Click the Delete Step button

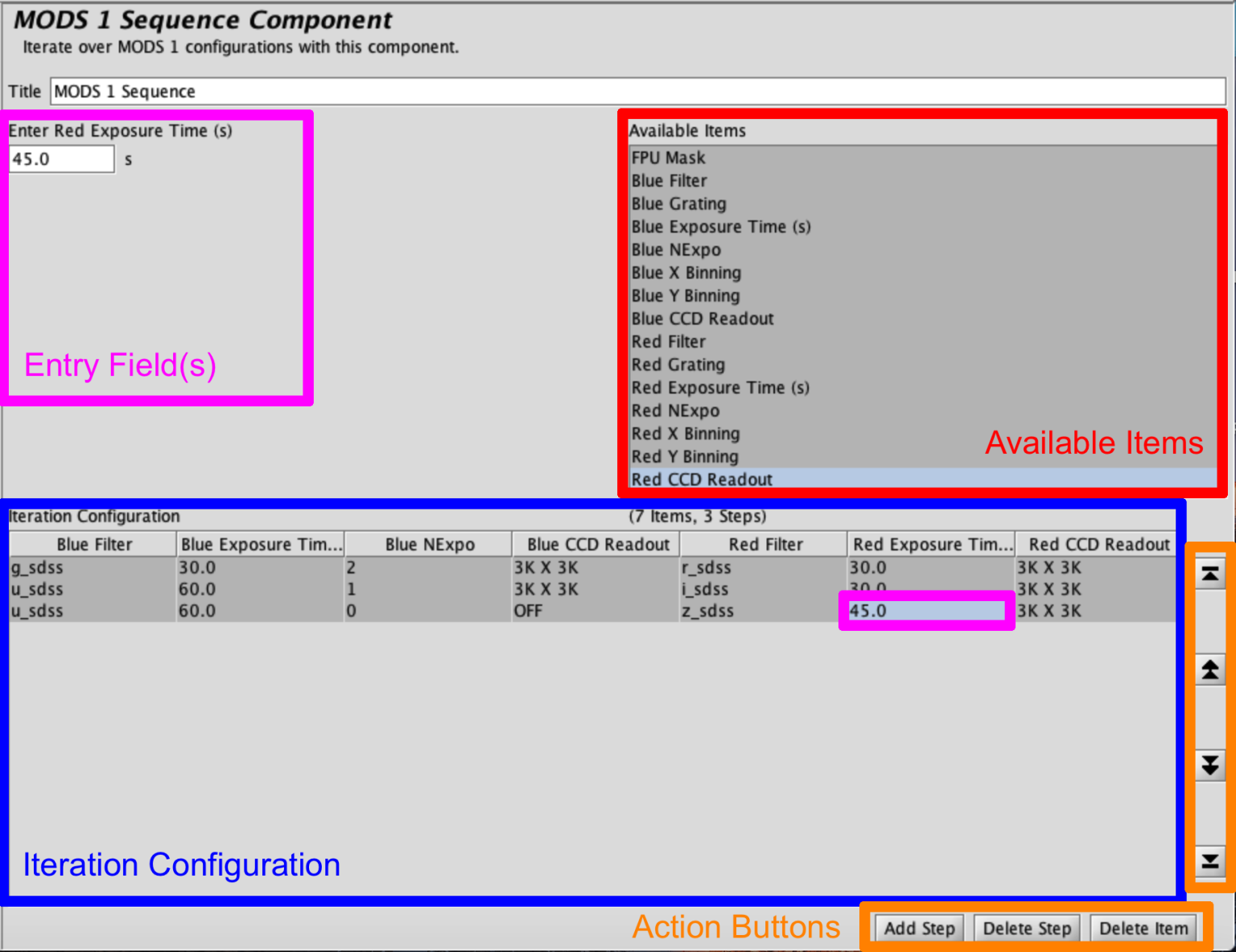[1027, 928]
